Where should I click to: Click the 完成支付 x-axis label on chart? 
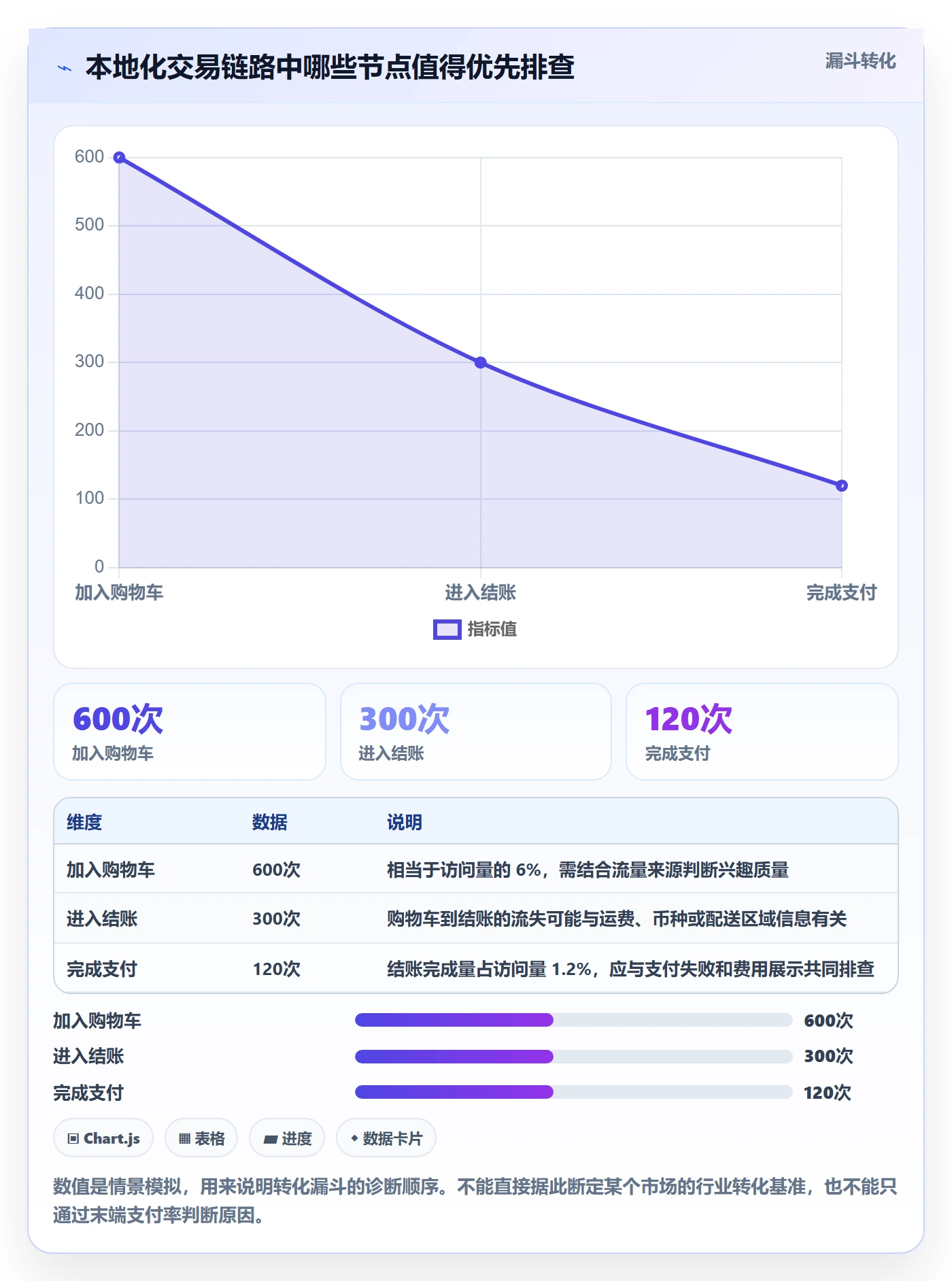click(x=841, y=592)
